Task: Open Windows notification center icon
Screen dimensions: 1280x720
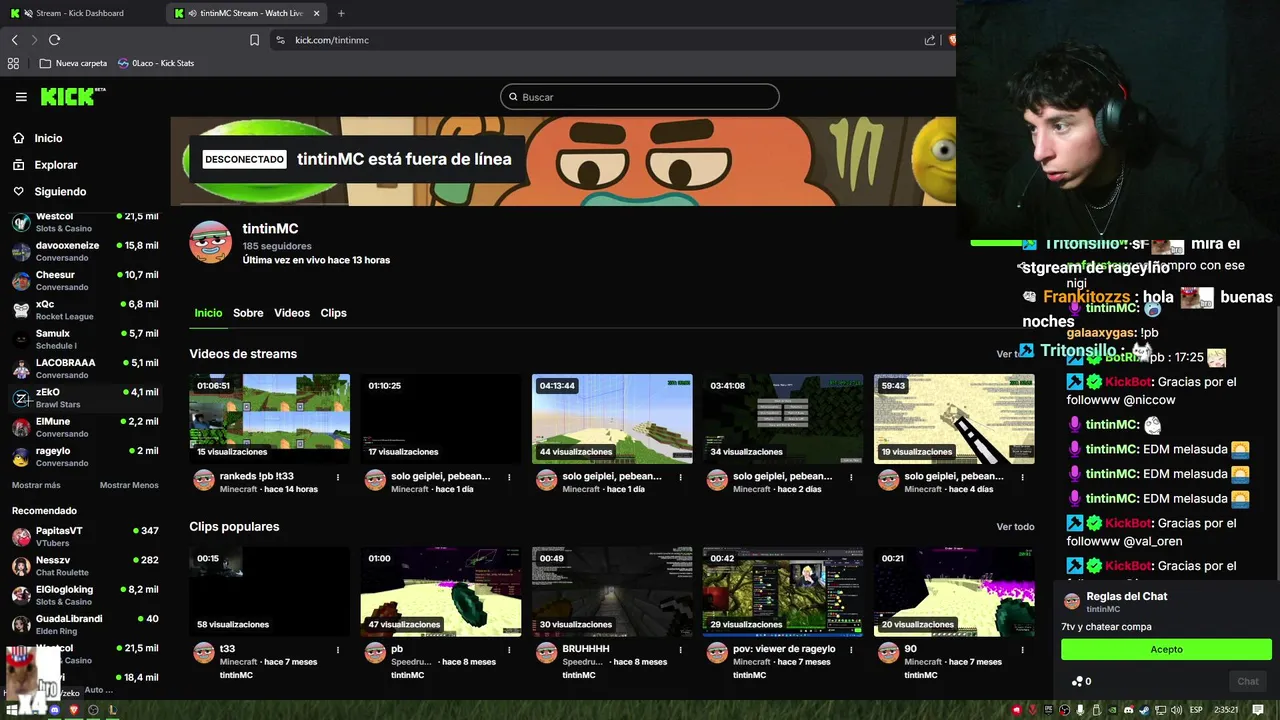Action: pyautogui.click(x=1258, y=710)
